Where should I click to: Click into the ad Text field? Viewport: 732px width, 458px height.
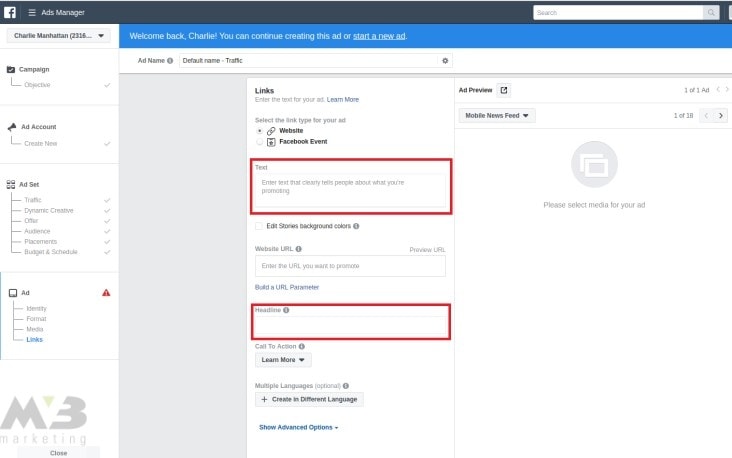click(x=350, y=190)
